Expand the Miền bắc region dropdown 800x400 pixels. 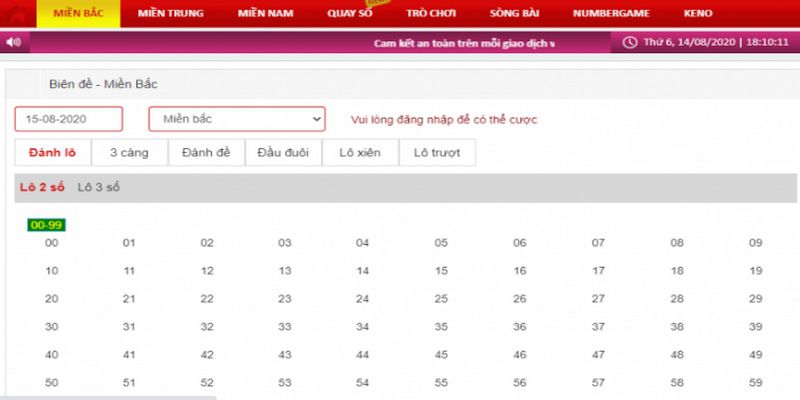click(x=237, y=119)
